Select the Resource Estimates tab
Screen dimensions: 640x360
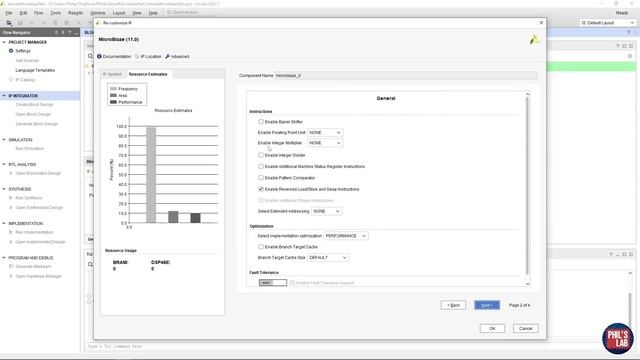(148, 74)
